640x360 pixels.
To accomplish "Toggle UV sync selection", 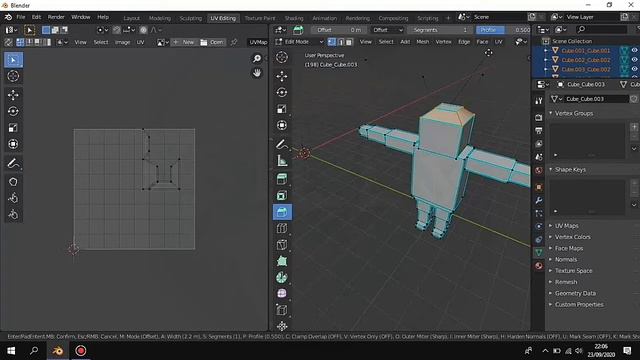I will (x=8, y=42).
